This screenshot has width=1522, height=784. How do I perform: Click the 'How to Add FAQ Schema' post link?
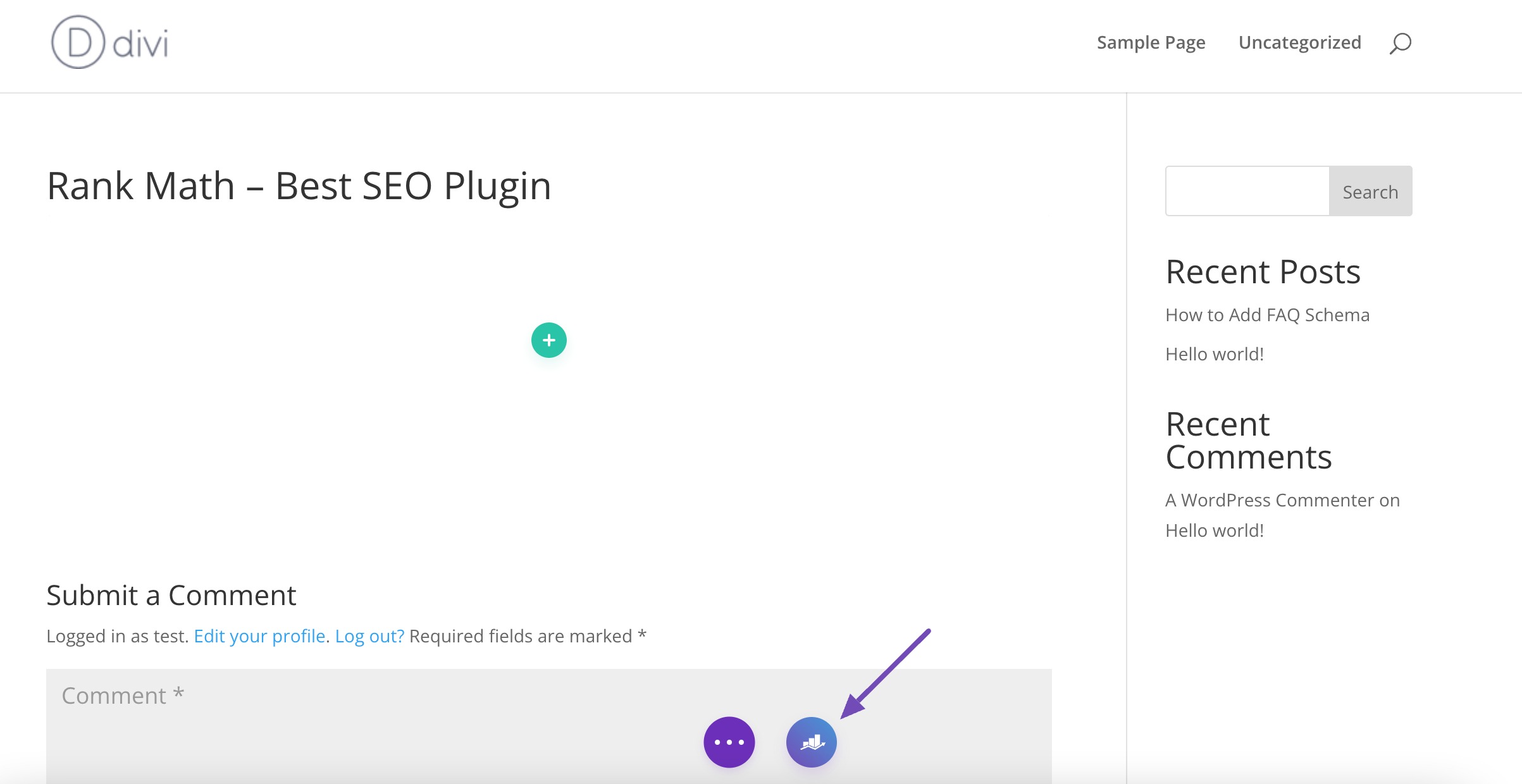[1267, 314]
